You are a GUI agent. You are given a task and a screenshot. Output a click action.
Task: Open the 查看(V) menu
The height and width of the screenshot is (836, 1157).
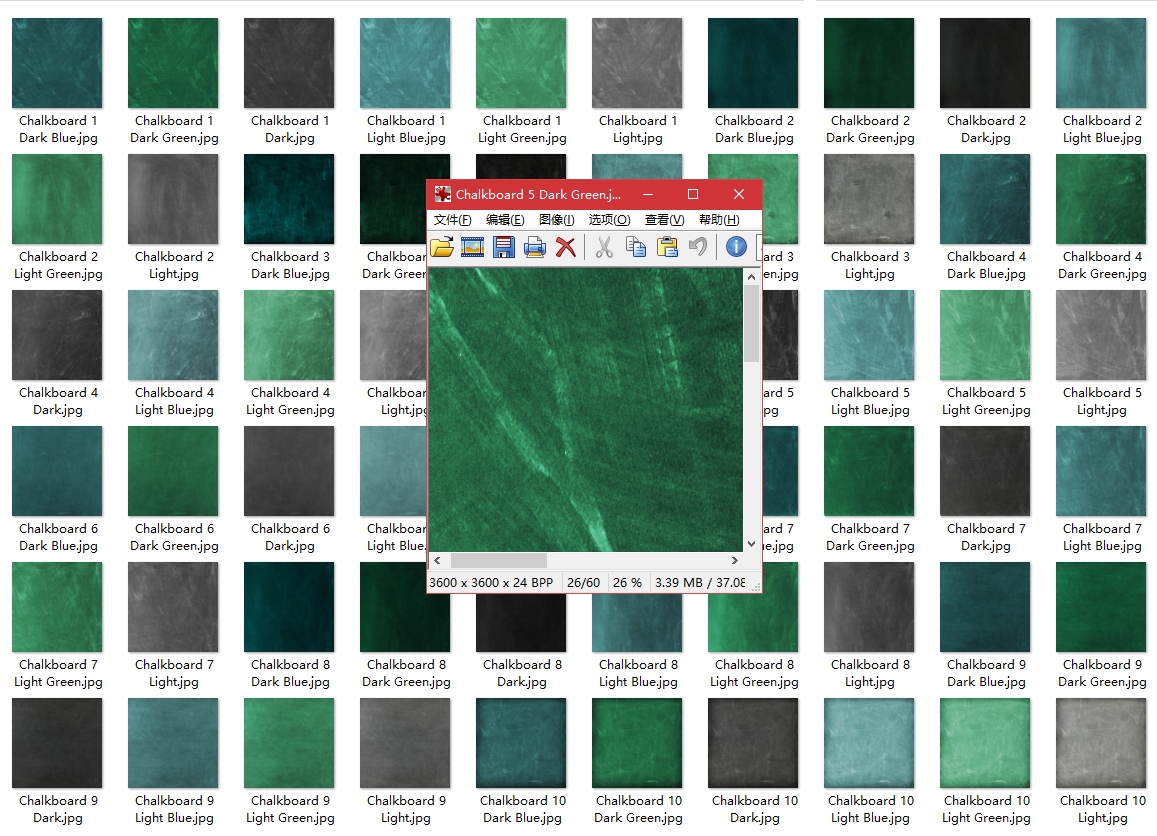pos(664,220)
